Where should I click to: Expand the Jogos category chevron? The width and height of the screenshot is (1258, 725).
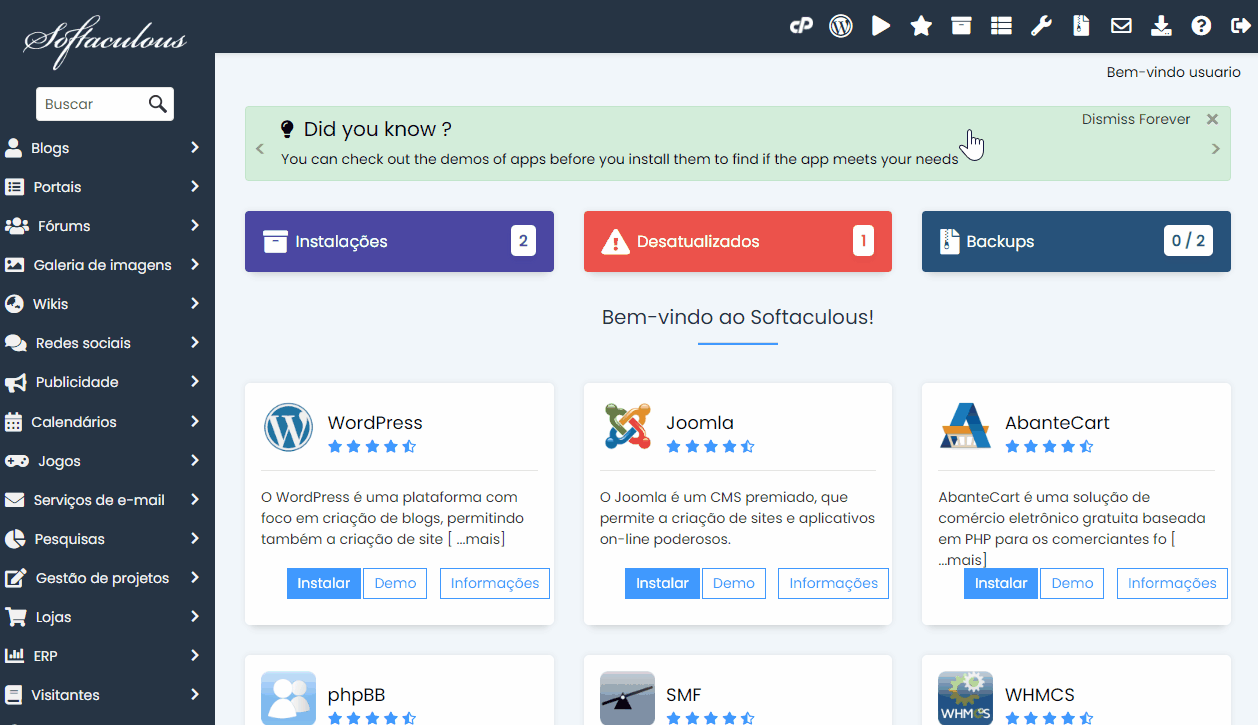(195, 461)
